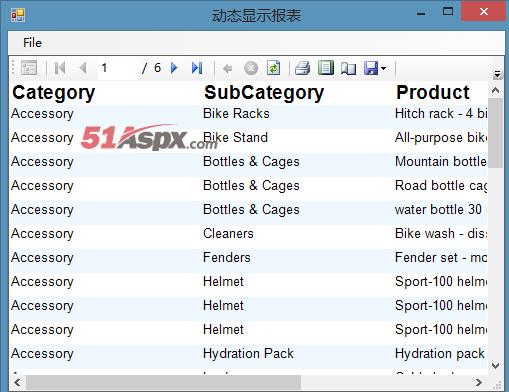The height and width of the screenshot is (392, 509).
Task: Select the Bike Stand cell
Action: (x=235, y=137)
